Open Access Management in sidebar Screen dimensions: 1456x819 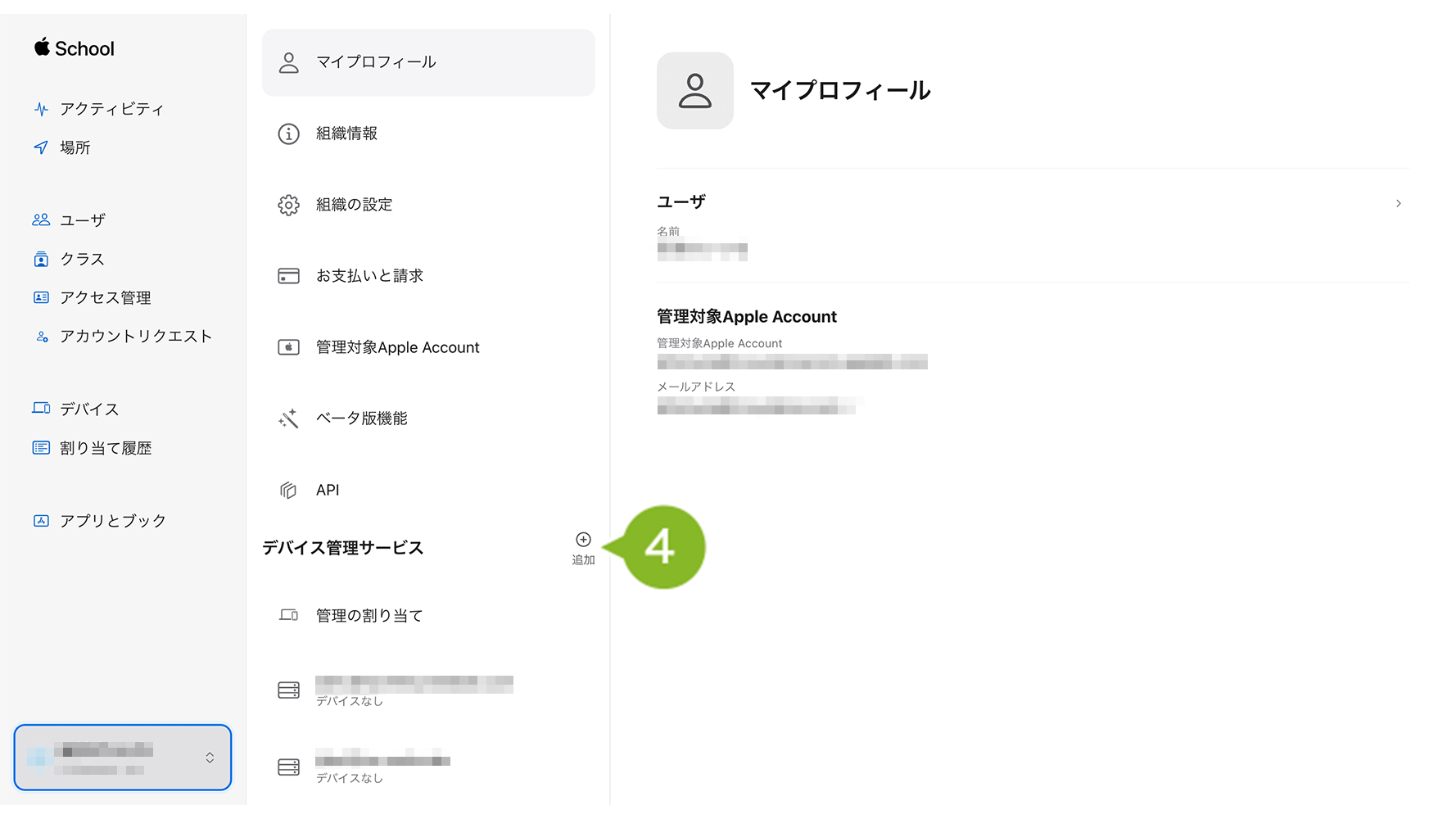pos(106,298)
